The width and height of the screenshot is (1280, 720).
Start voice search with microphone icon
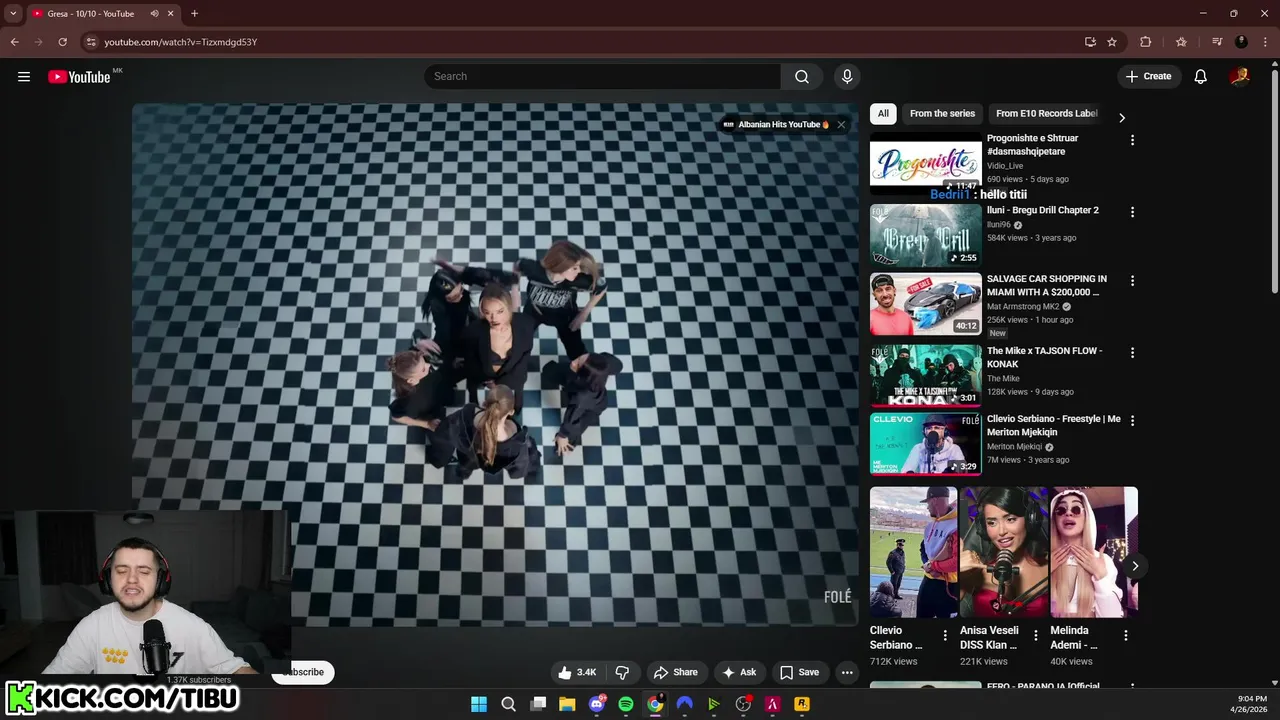coord(847,77)
